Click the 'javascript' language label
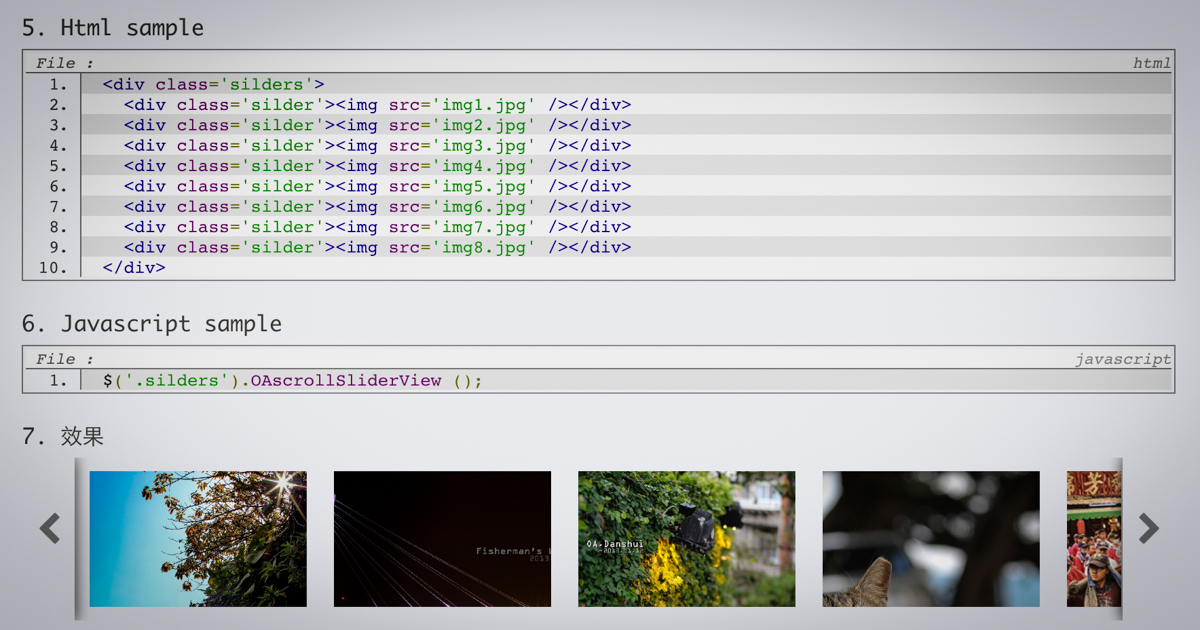Image resolution: width=1200 pixels, height=630 pixels. coord(1123,359)
